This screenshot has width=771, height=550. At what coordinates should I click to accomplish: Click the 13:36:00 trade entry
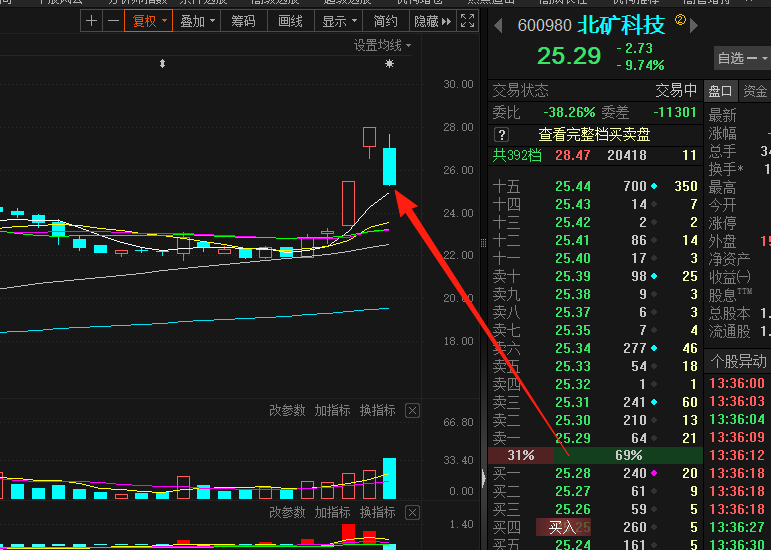pos(737,383)
